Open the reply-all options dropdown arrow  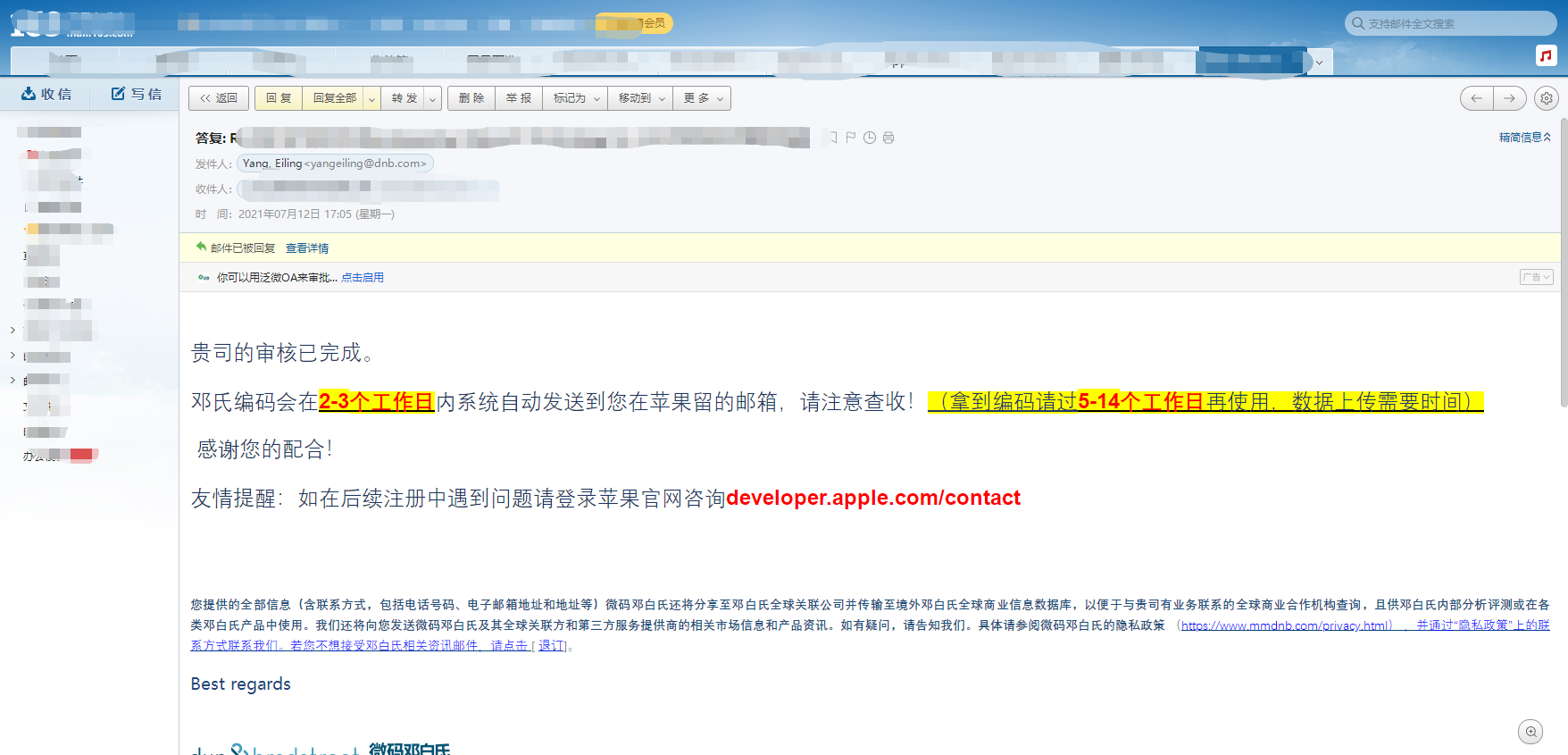point(372,98)
